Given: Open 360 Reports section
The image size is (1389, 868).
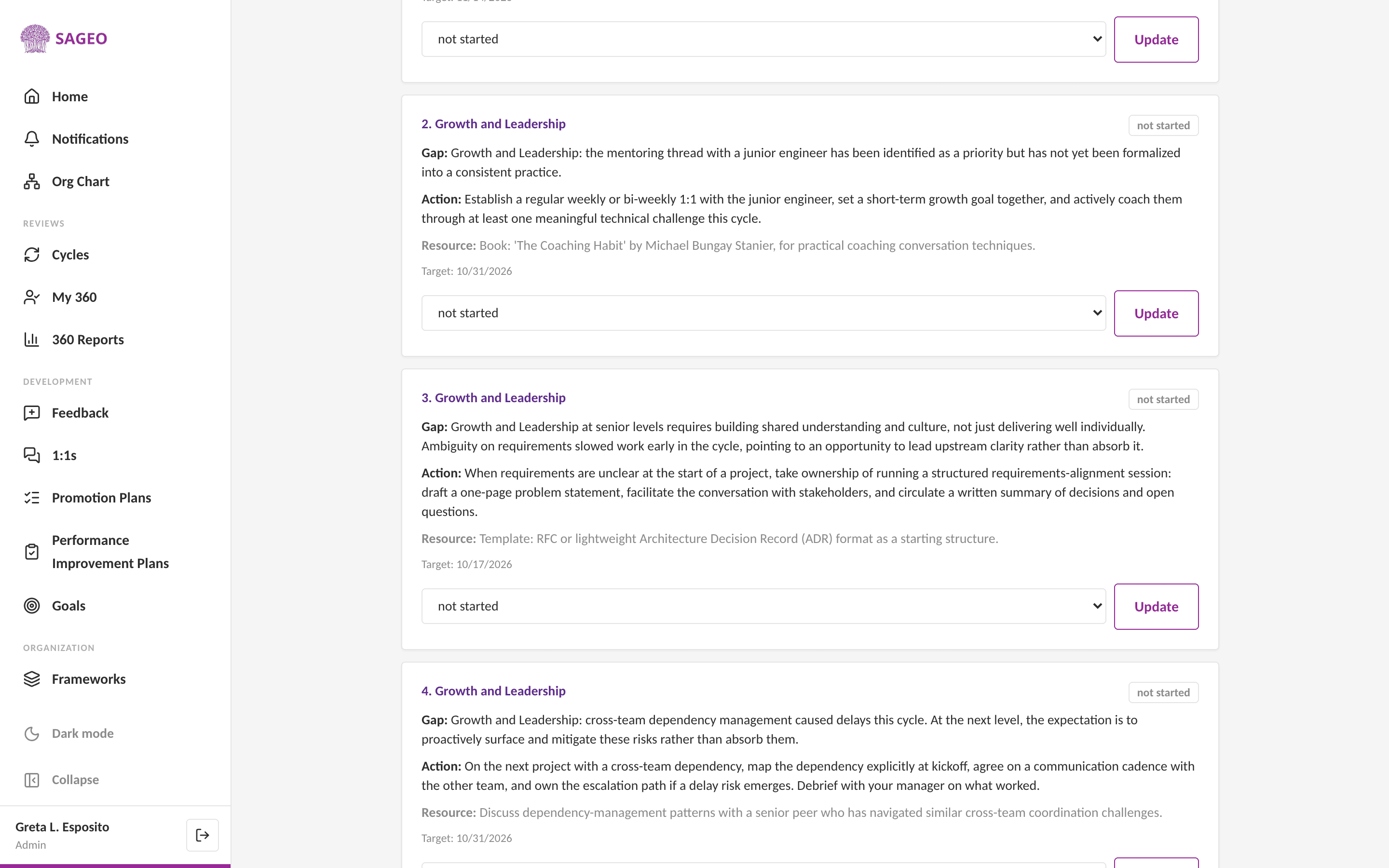Looking at the screenshot, I should tap(88, 340).
